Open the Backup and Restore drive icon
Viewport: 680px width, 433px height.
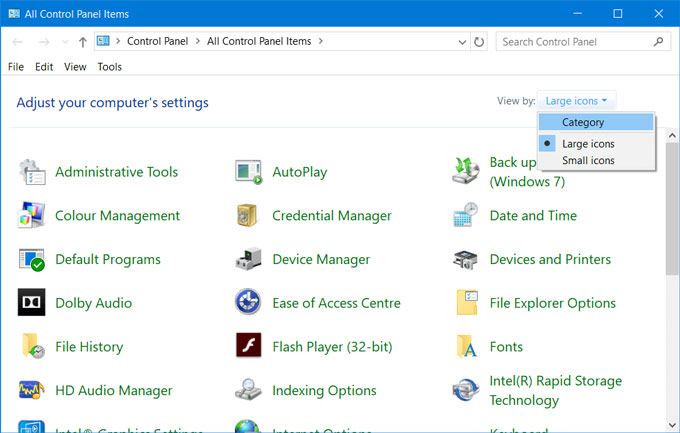point(466,171)
